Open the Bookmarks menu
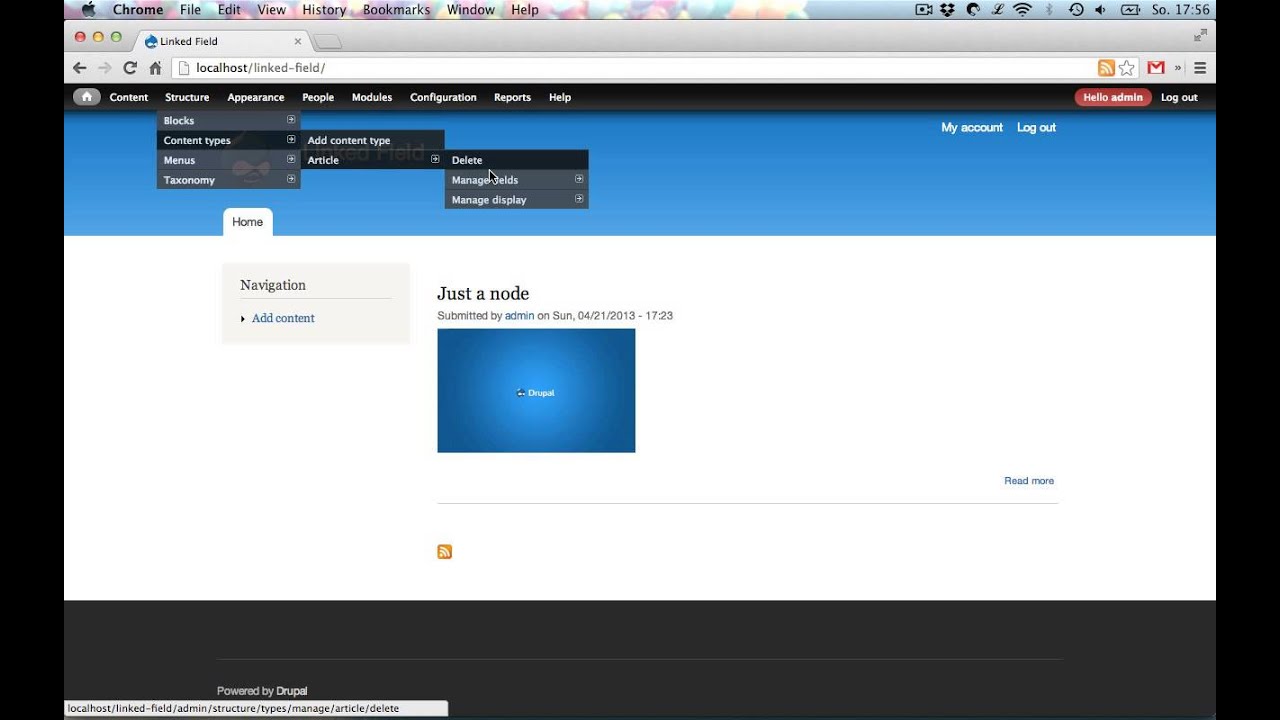The height and width of the screenshot is (720, 1280). click(396, 10)
